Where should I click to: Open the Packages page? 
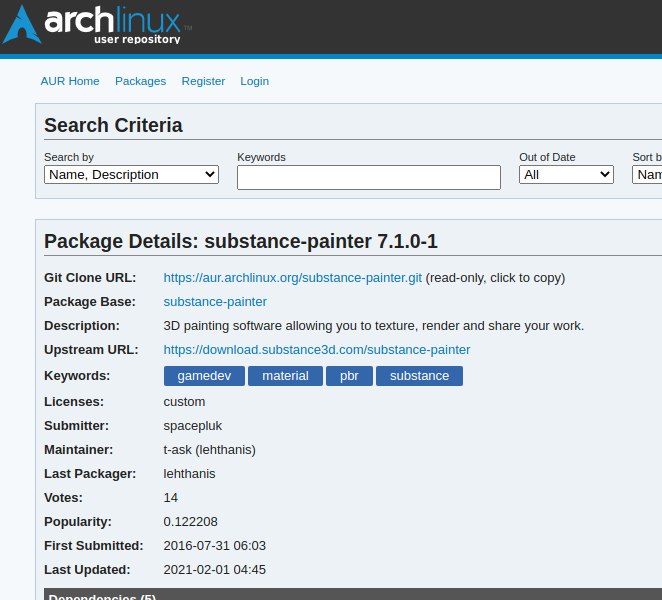pyautogui.click(x=141, y=81)
